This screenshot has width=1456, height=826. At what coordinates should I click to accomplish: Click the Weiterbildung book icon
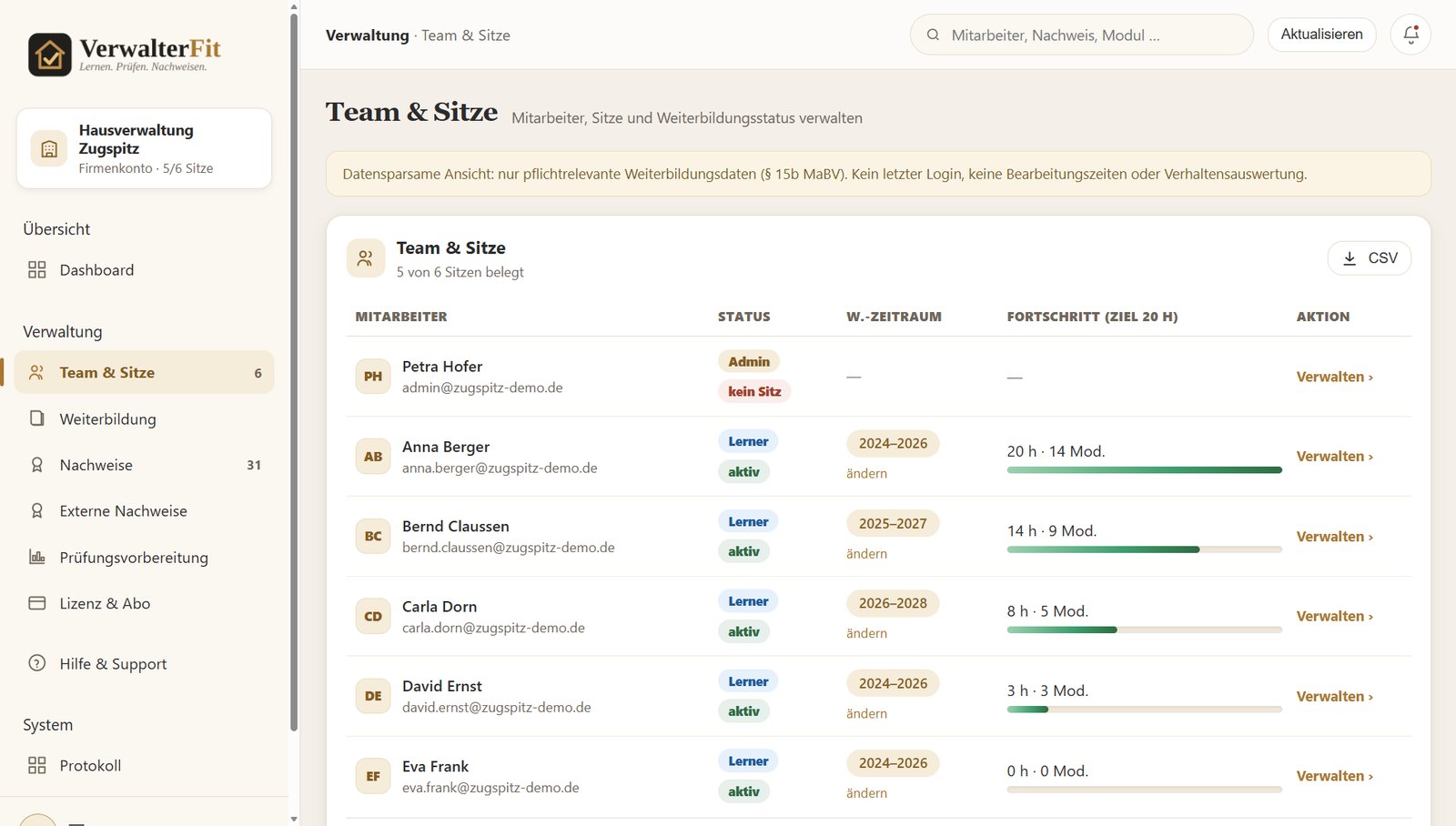(37, 418)
